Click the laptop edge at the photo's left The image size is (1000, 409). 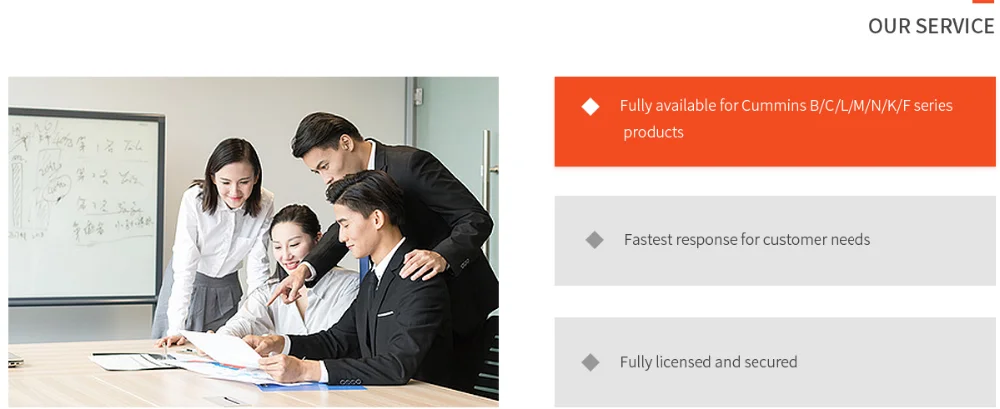15,360
